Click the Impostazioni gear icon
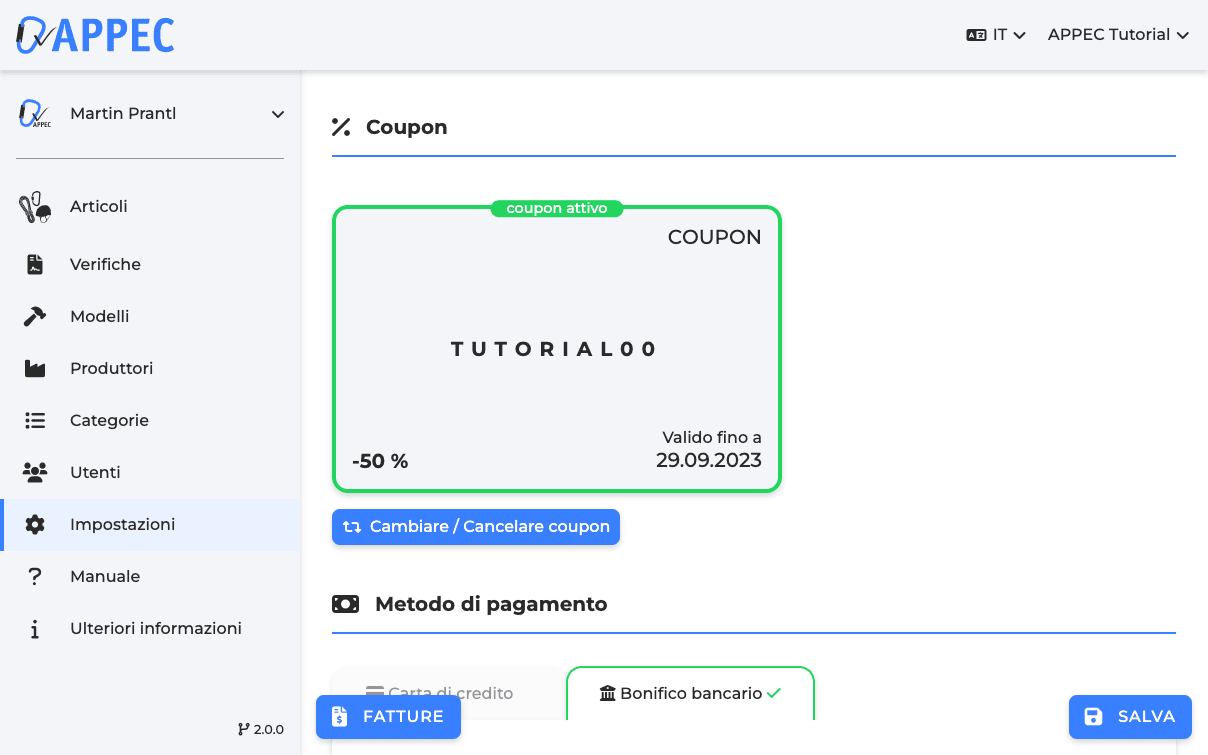The width and height of the screenshot is (1208, 755). coord(35,524)
